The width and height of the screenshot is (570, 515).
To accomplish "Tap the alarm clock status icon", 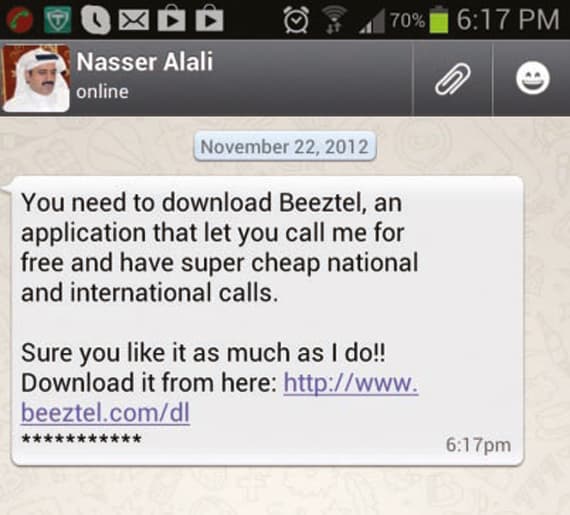I will pos(296,20).
